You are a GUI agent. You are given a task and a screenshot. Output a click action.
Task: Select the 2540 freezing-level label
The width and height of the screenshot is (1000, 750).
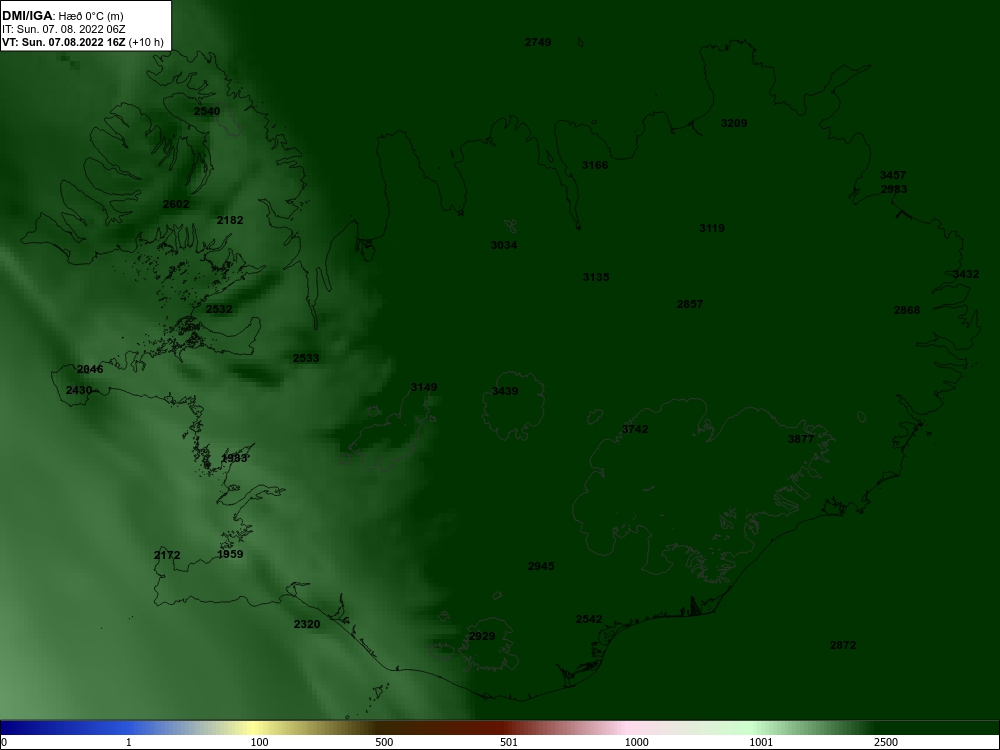pyautogui.click(x=207, y=111)
